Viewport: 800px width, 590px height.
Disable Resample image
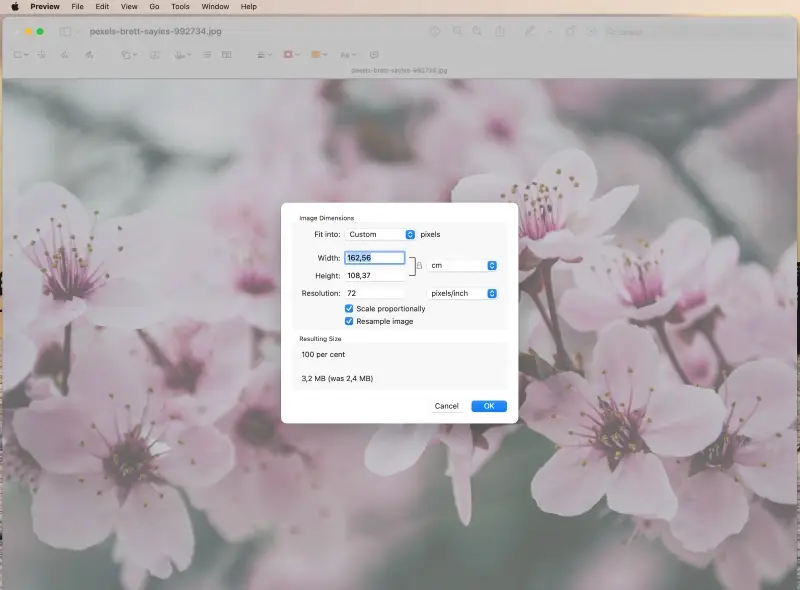point(350,321)
